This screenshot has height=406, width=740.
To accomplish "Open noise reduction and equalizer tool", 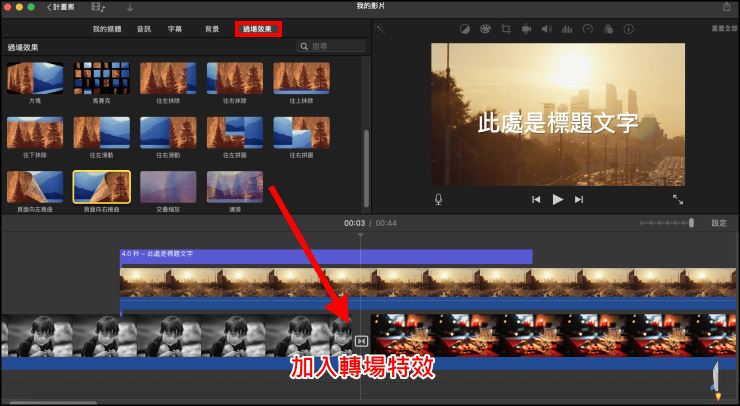I will (x=566, y=29).
